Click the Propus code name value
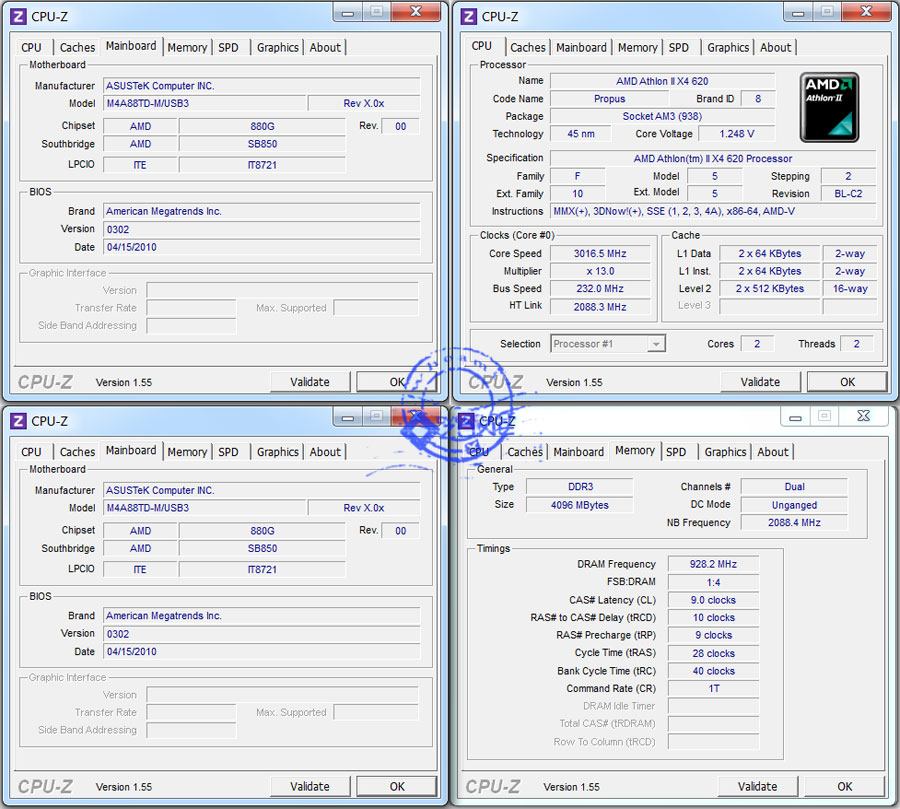Image resolution: width=900 pixels, height=809 pixels. coord(610,99)
